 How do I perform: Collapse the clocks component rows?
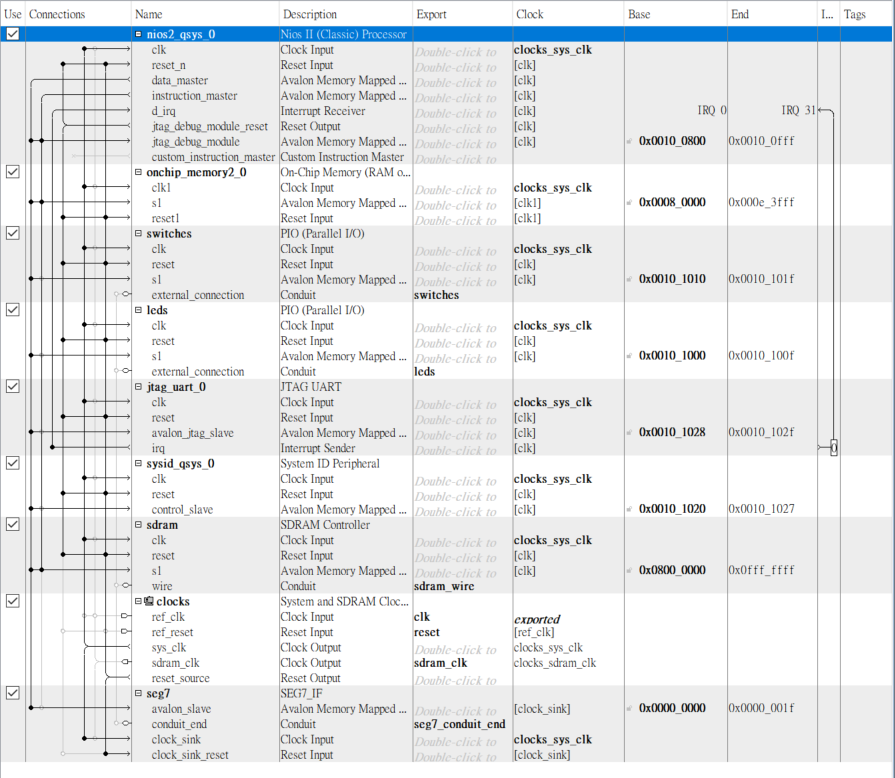click(x=138, y=601)
